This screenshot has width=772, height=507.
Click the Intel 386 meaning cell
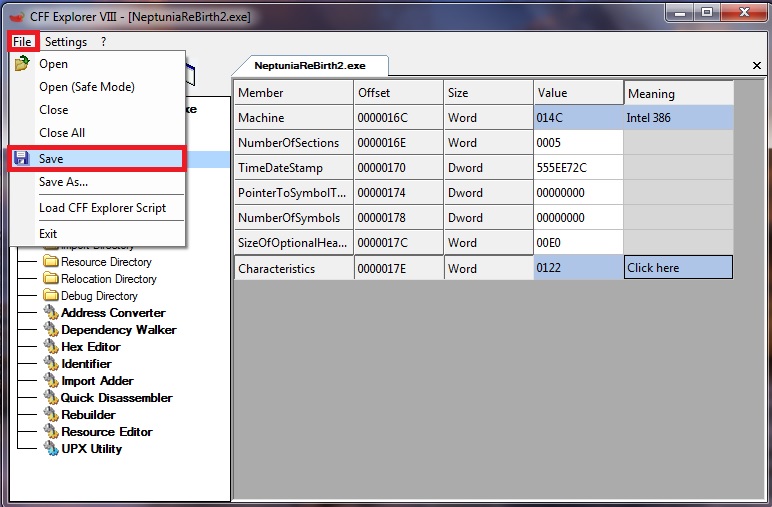(678, 118)
